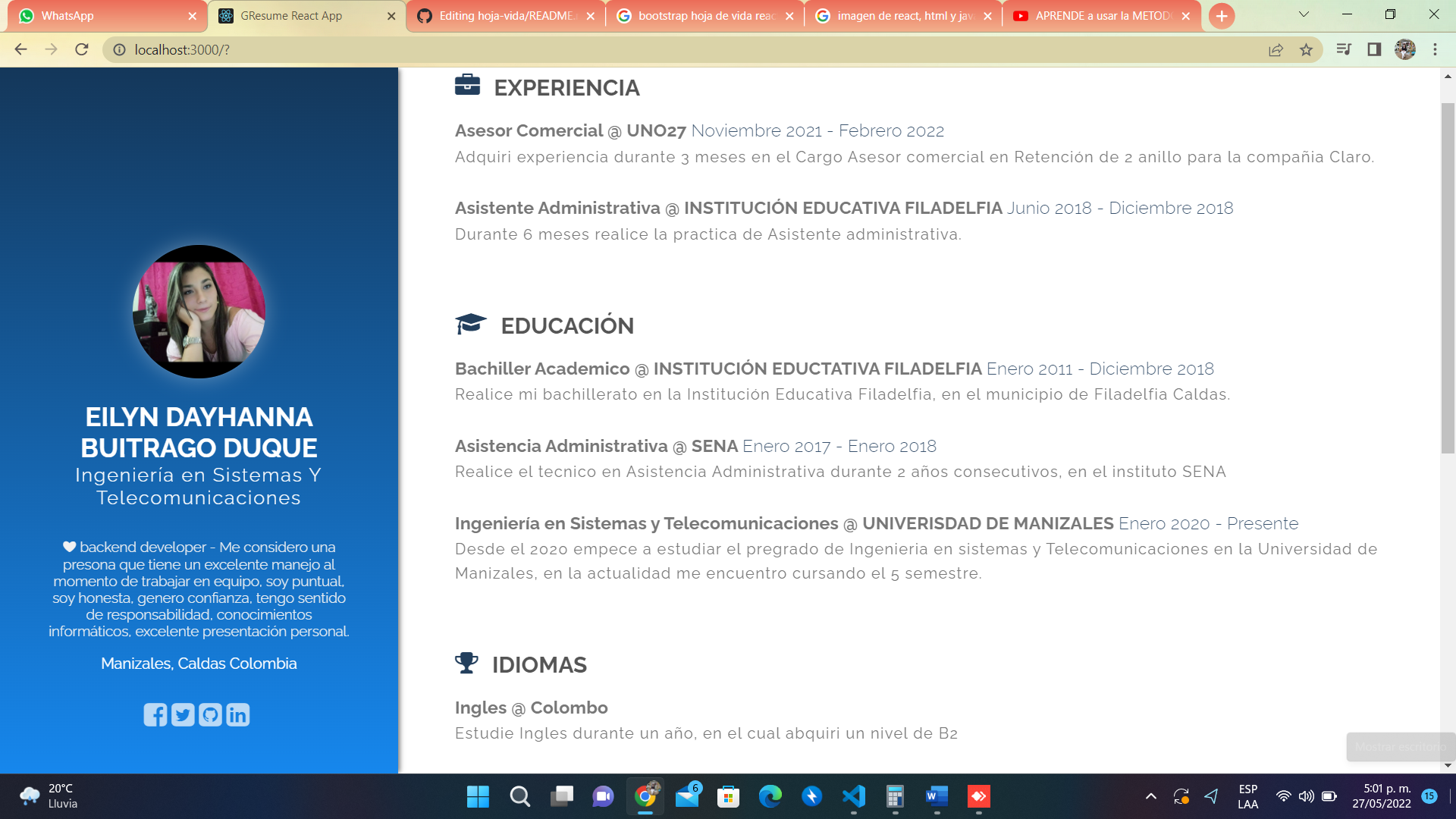
Task: Bookmark the page with the star icon
Action: [1307, 49]
